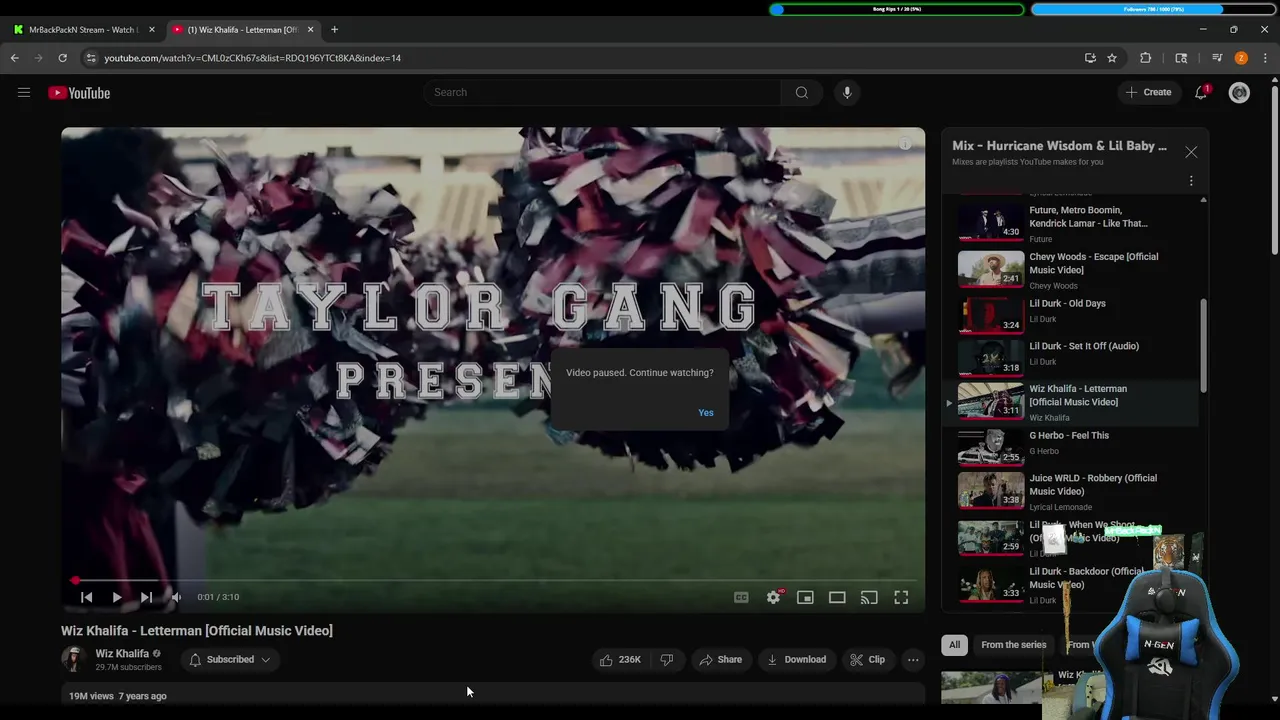
Task: Focus the YouTube search field
Action: click(602, 92)
